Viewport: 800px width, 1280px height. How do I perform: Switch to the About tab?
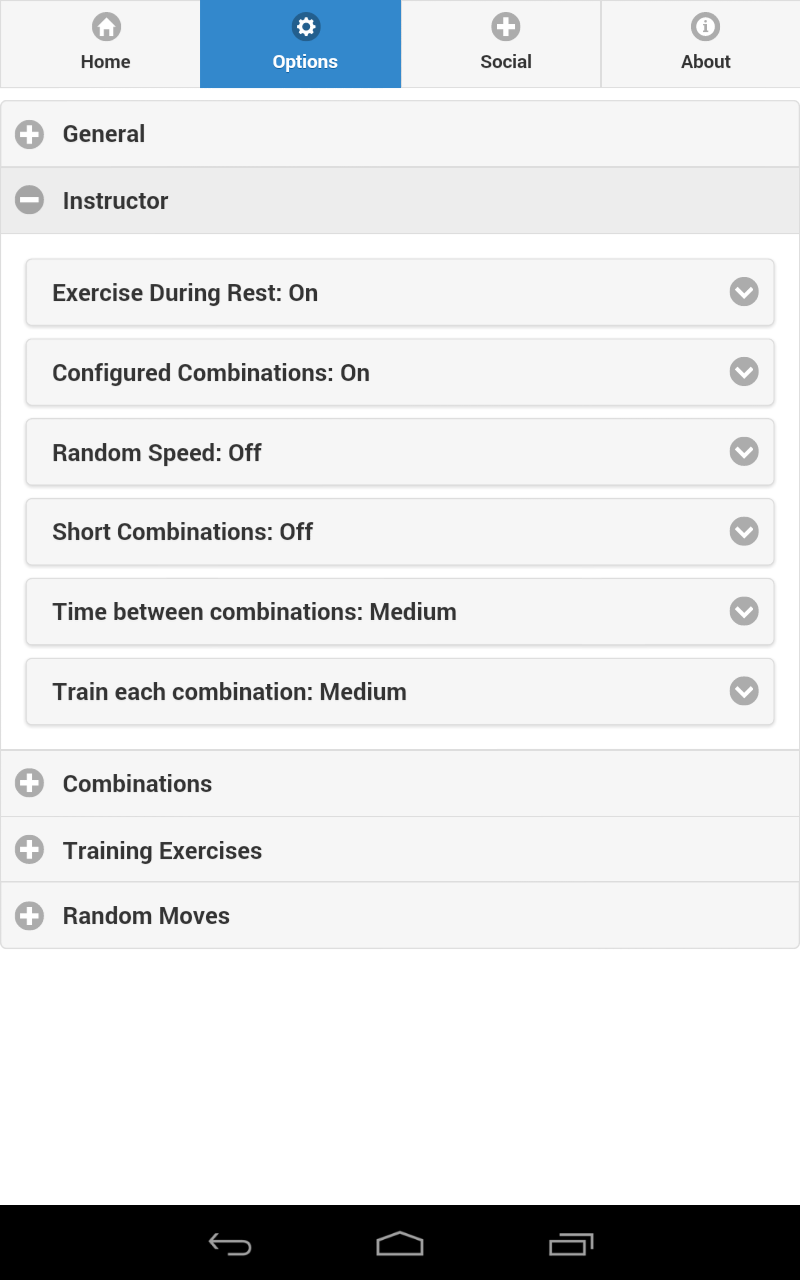(x=706, y=45)
